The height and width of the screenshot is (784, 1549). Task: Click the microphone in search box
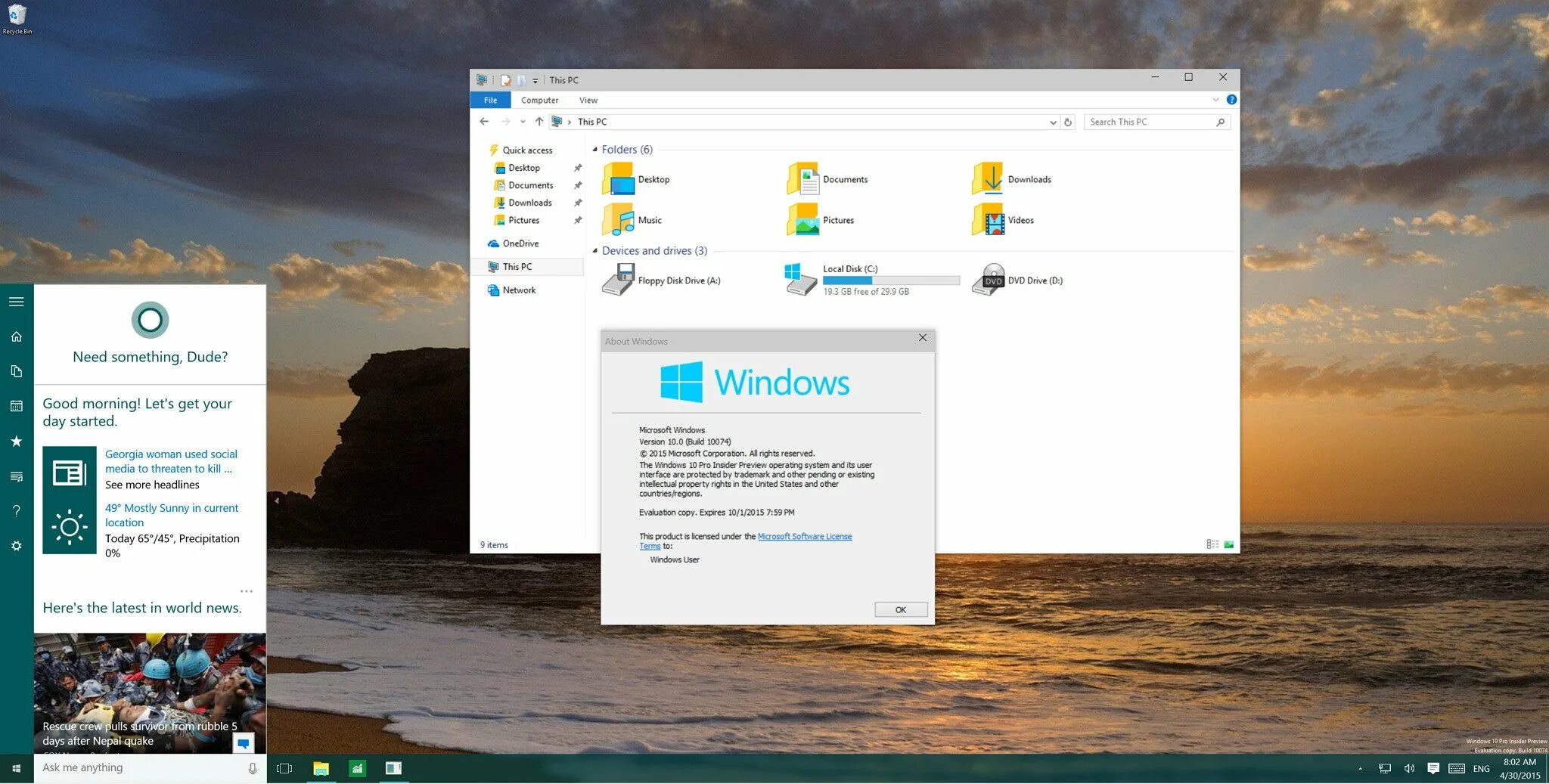tap(253, 768)
